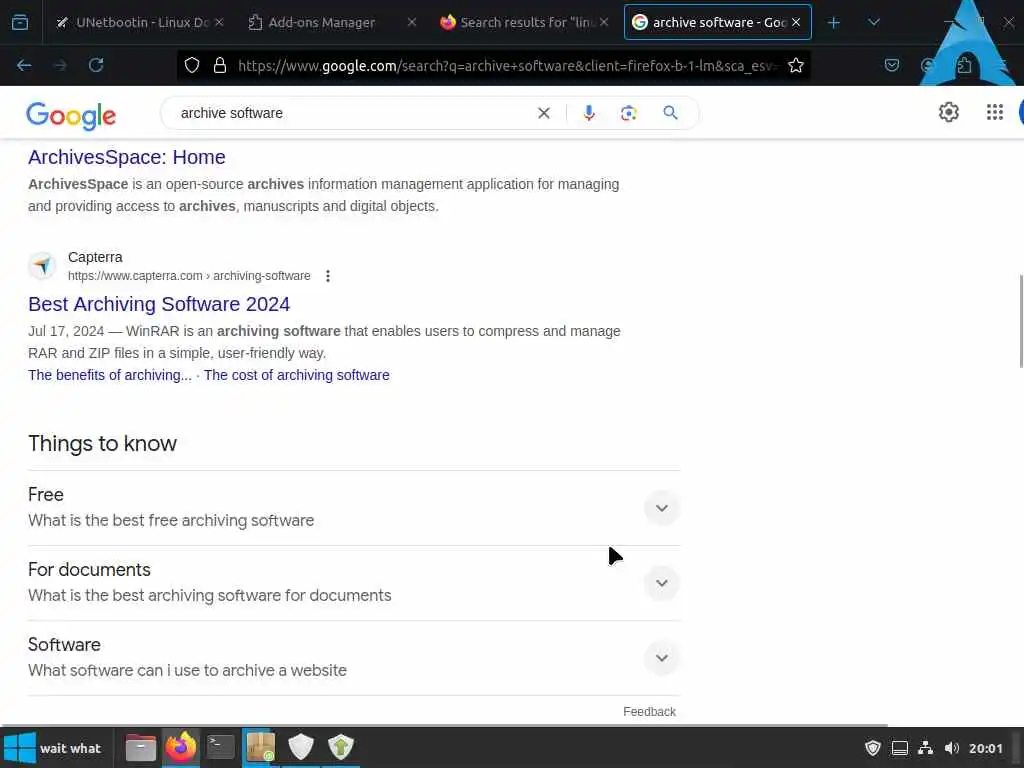Viewport: 1024px width, 768px height.
Task: Open a new tab with the plus button
Action: coord(833,23)
